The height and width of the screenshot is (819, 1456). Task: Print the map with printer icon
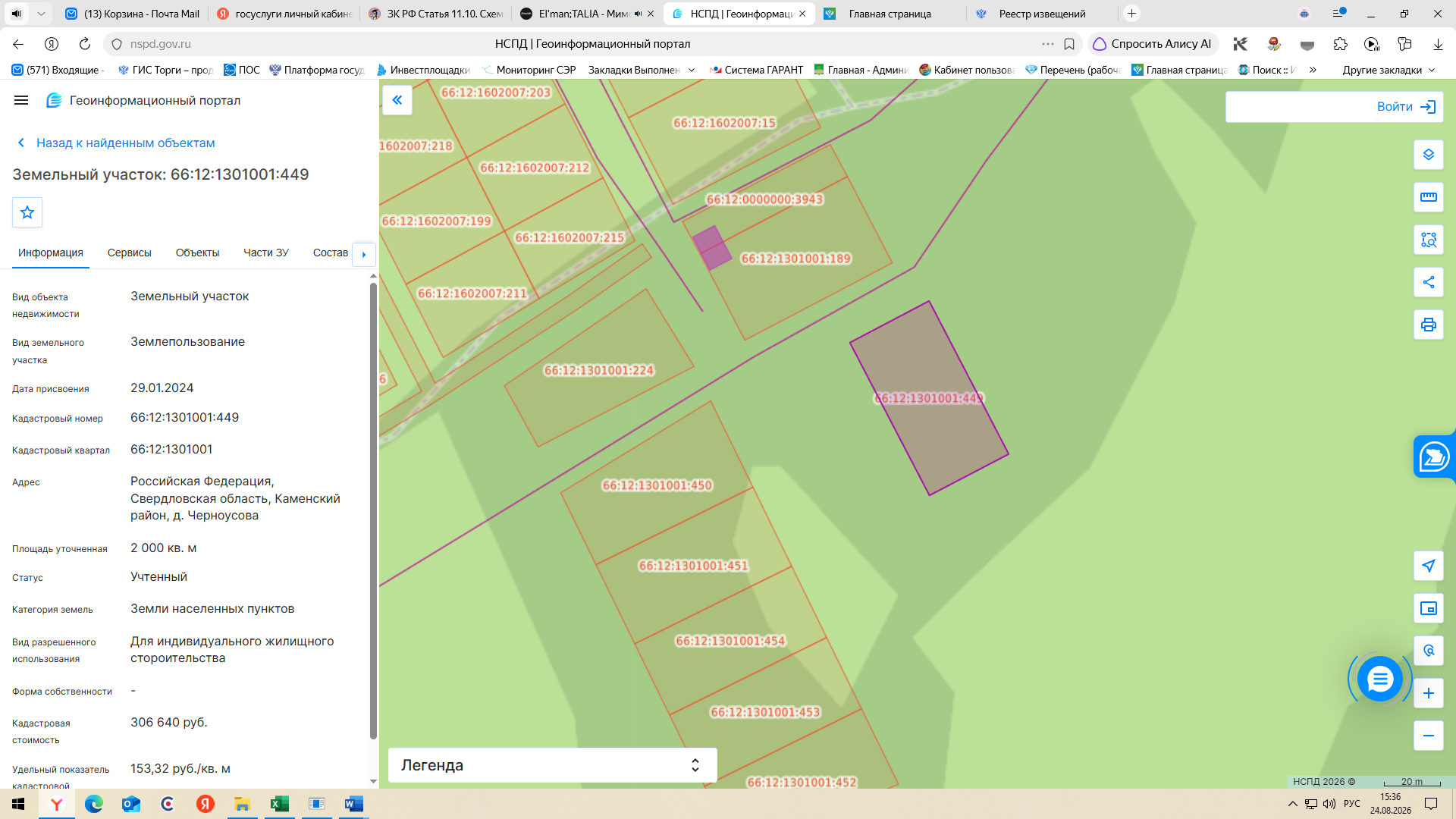(1429, 325)
